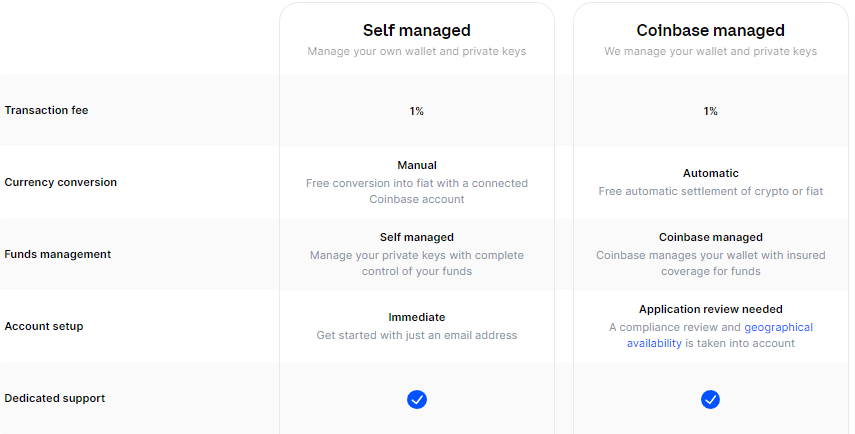Select the Transaction fee row label
Viewport: 855px width, 434px height.
tap(46, 110)
